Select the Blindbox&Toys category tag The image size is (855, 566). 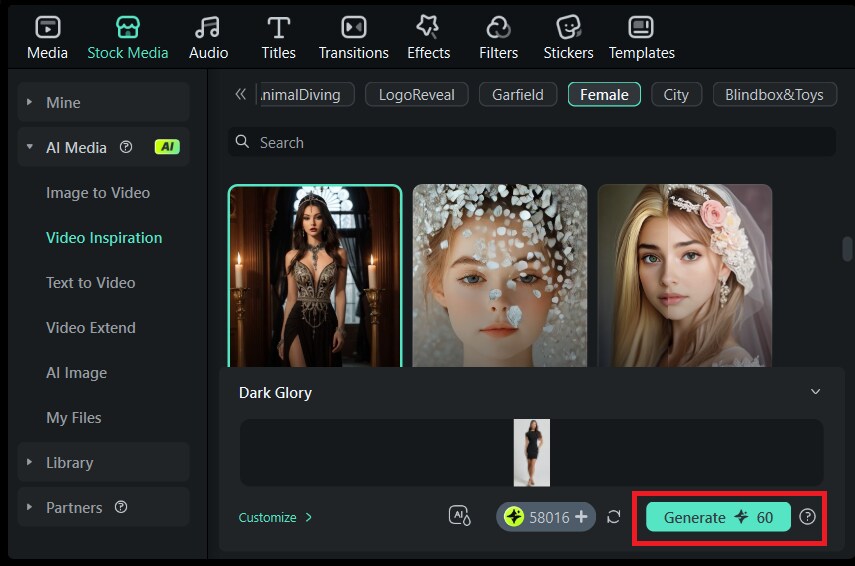774,95
